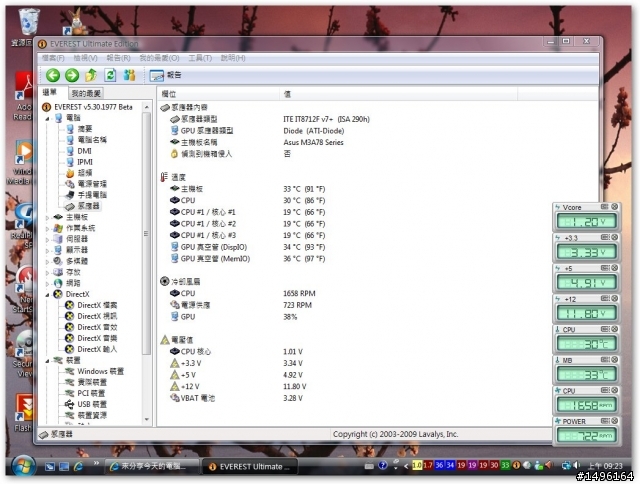Open the 我的最愛(O) menu
This screenshot has height=484, width=640.
pos(159,58)
